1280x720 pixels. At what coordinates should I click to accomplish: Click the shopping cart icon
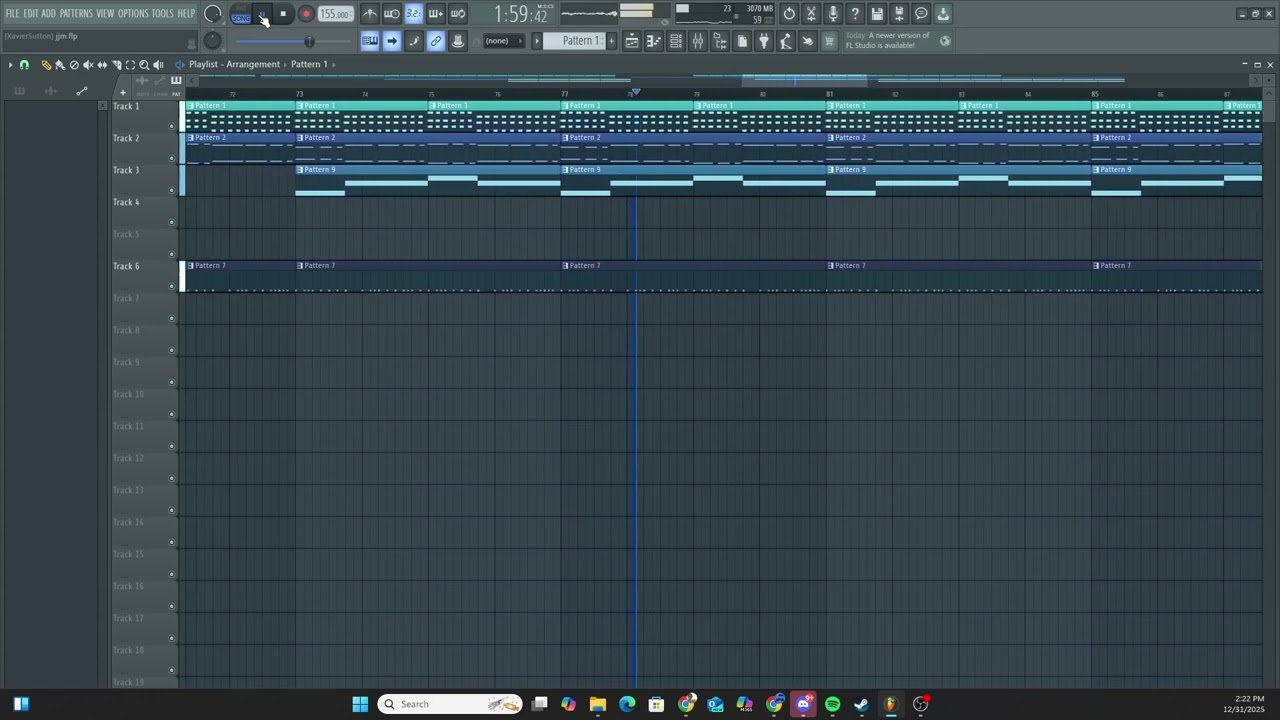[829, 41]
